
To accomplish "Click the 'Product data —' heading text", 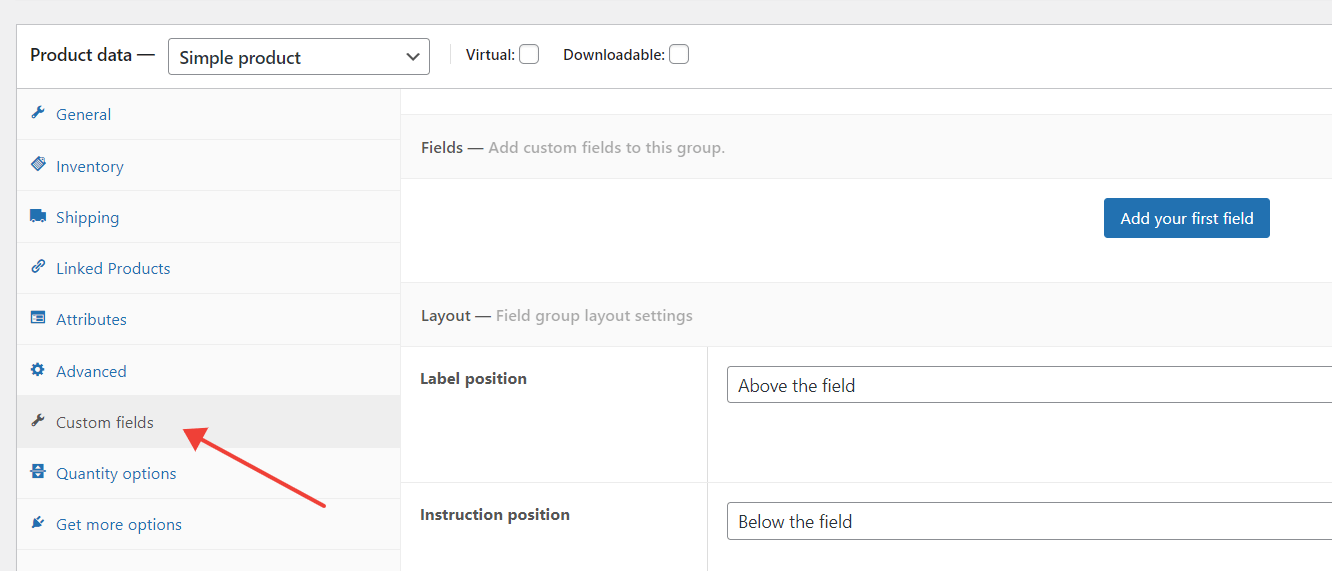I will [x=92, y=55].
